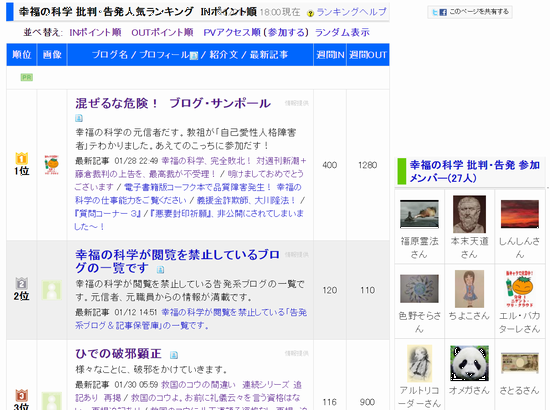The image size is (550, 410).
Task: Open blog ひでの破邪顕正
Action: 118,354
